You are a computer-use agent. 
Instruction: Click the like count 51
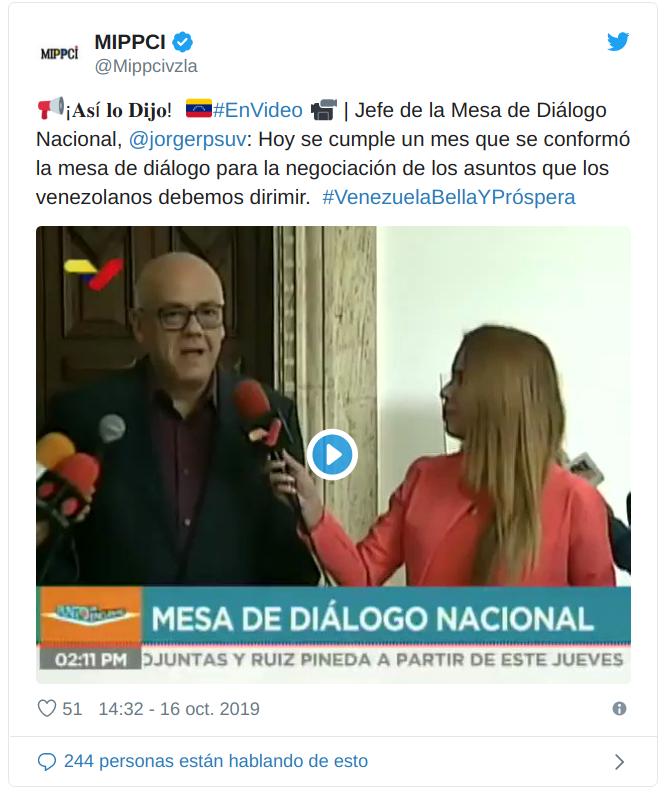point(72,708)
